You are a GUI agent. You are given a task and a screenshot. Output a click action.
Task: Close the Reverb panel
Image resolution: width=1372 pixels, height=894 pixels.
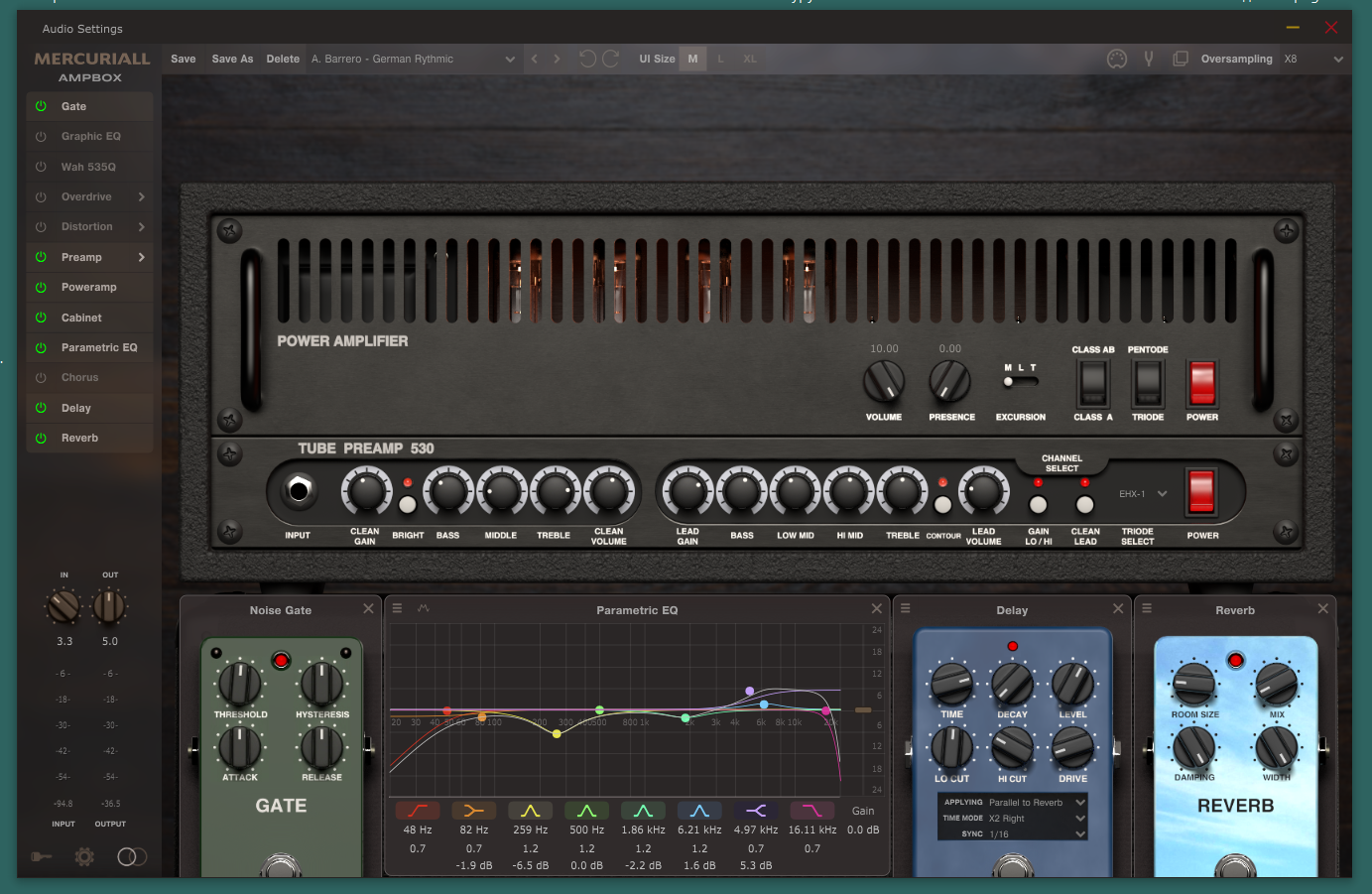click(1322, 608)
